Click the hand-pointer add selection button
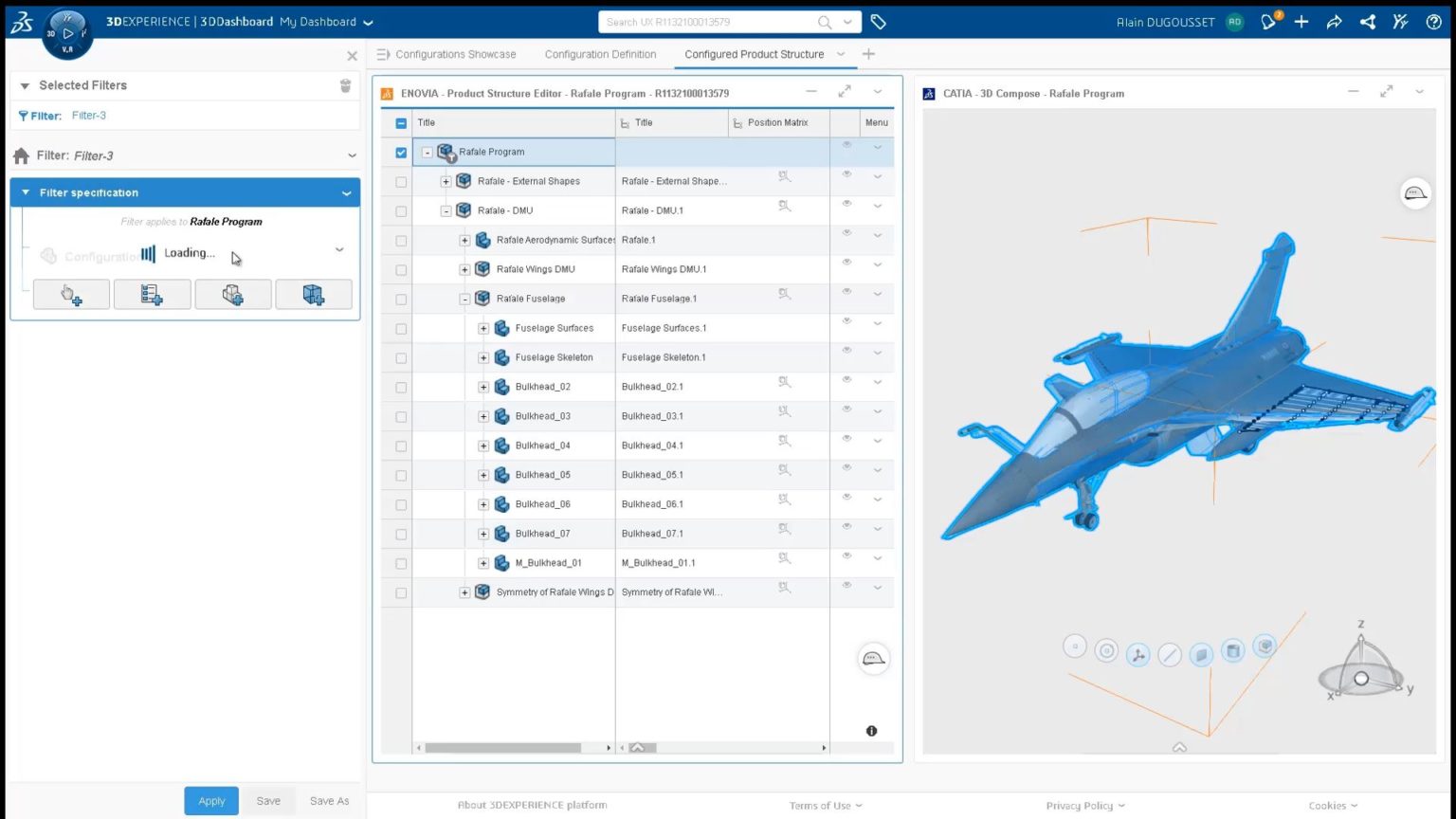 pos(71,294)
